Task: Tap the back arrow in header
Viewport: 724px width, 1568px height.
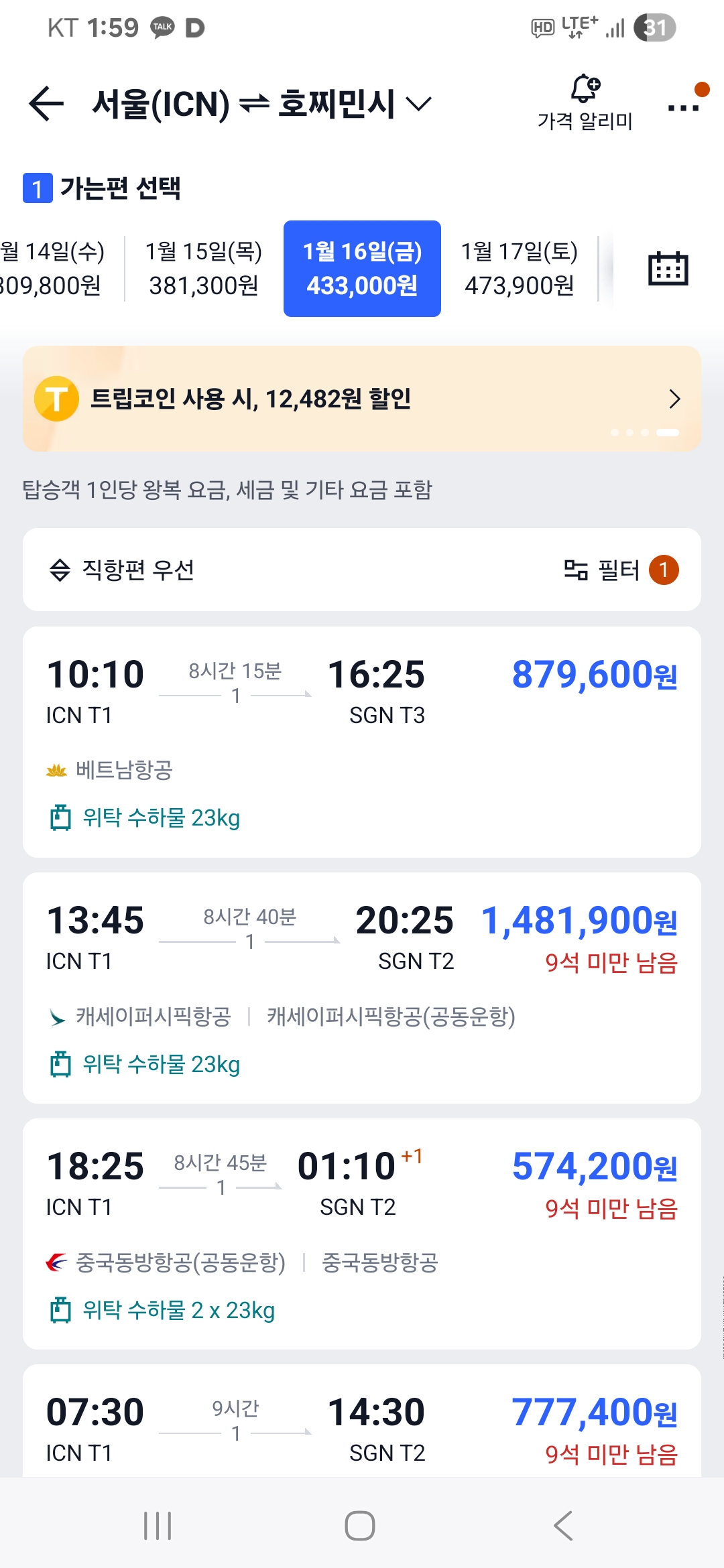Action: coord(46,104)
